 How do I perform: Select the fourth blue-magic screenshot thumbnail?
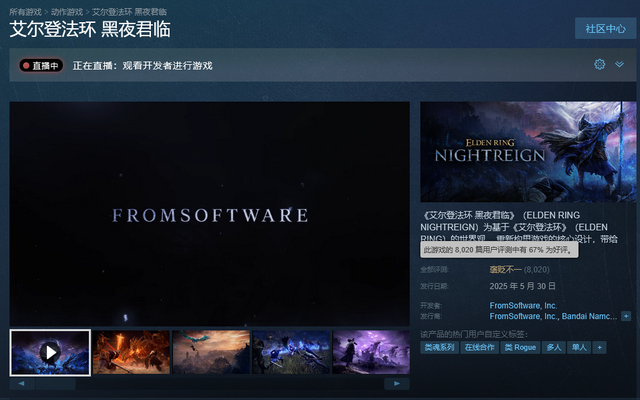tap(290, 352)
